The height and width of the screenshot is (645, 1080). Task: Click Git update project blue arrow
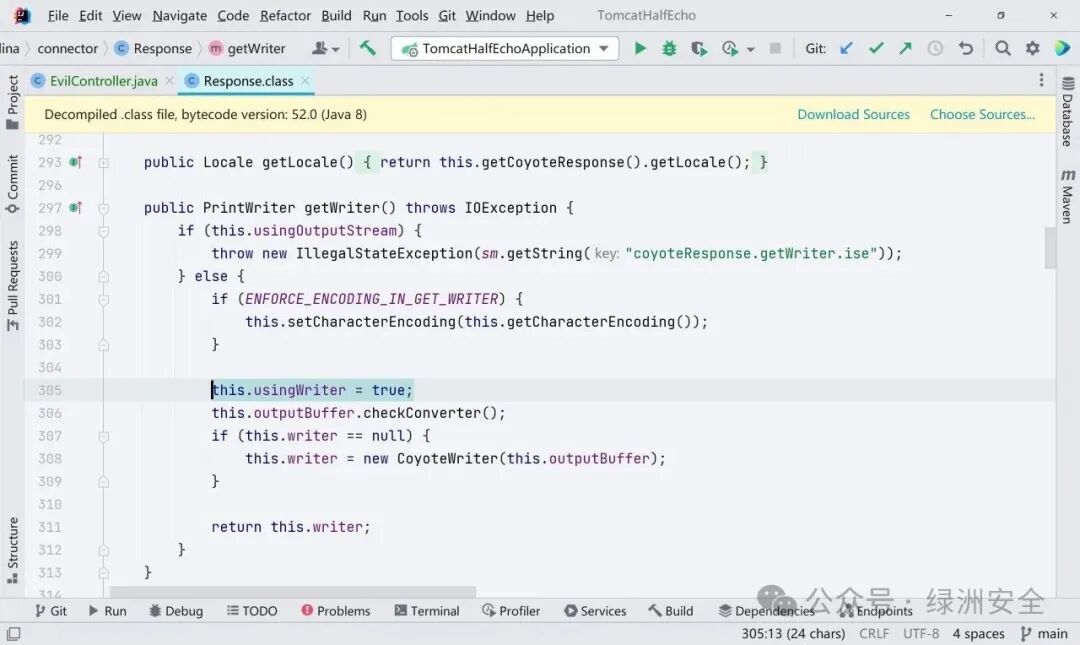847,48
